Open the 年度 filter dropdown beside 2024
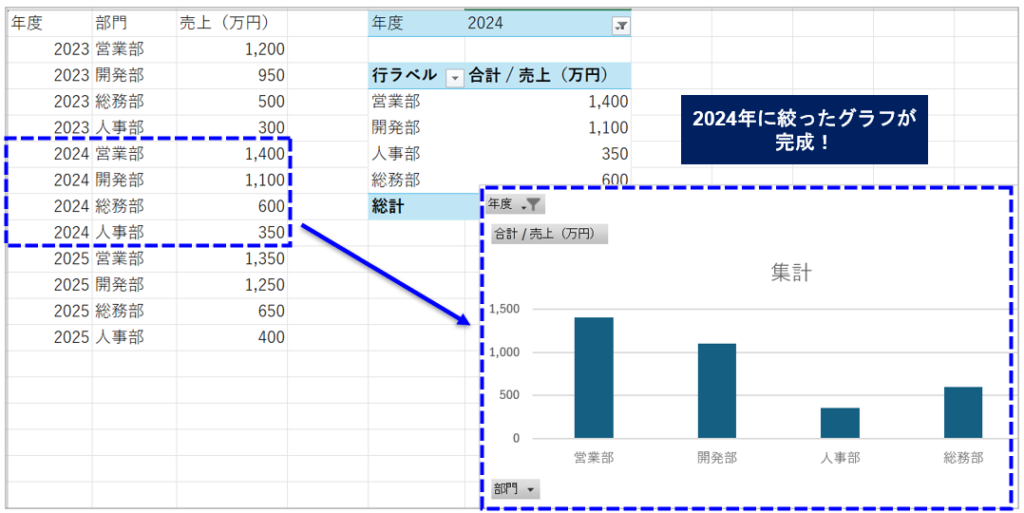The image size is (1024, 513). (620, 25)
